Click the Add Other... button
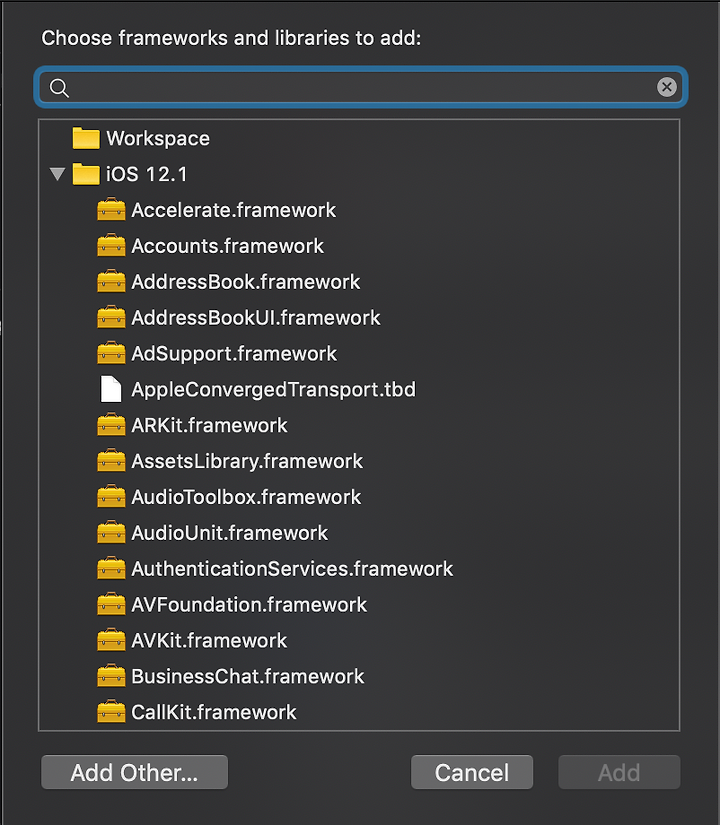 (135, 772)
